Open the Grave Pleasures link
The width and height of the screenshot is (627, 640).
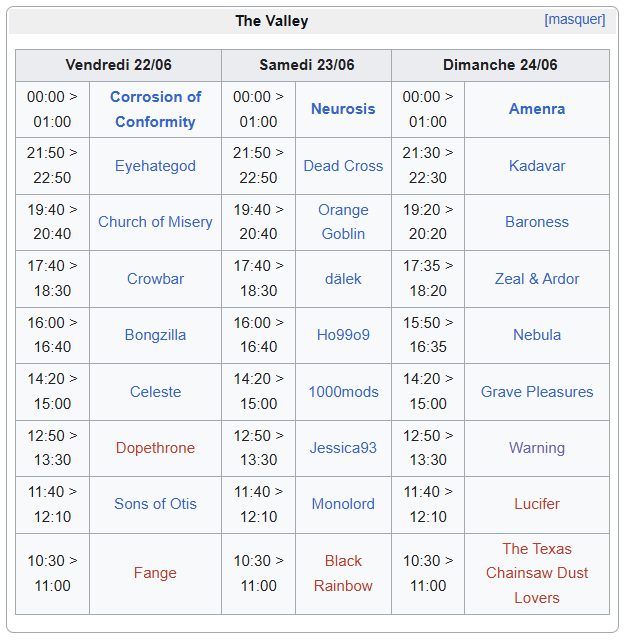point(537,392)
